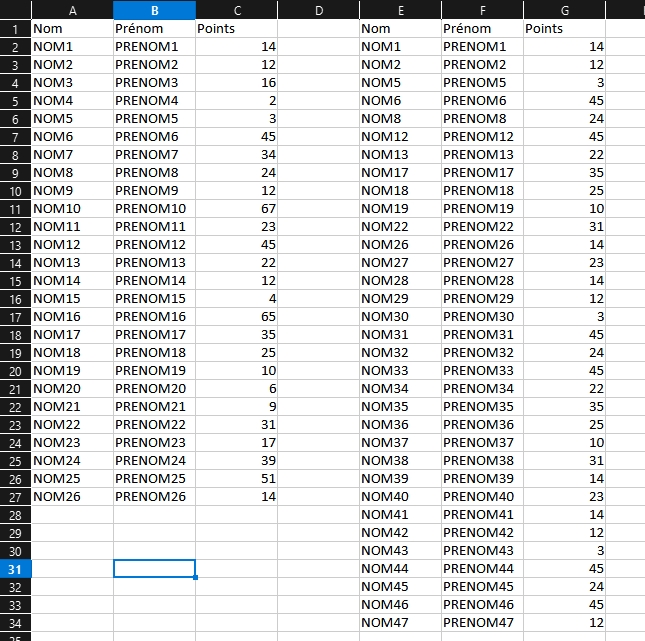Click the empty column D header
This screenshot has height=641, width=645.
coord(318,10)
